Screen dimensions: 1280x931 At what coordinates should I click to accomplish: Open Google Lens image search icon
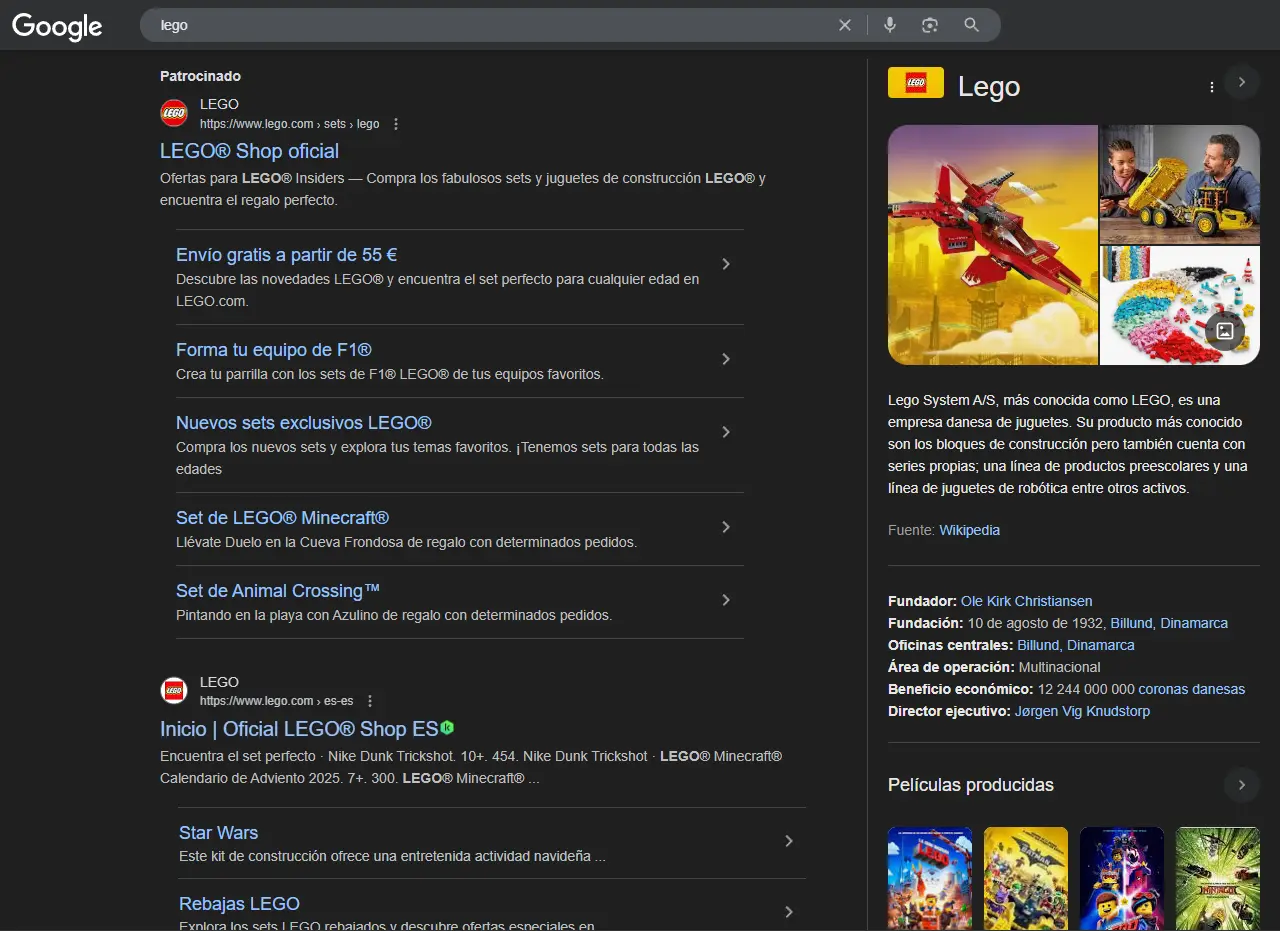coord(930,25)
